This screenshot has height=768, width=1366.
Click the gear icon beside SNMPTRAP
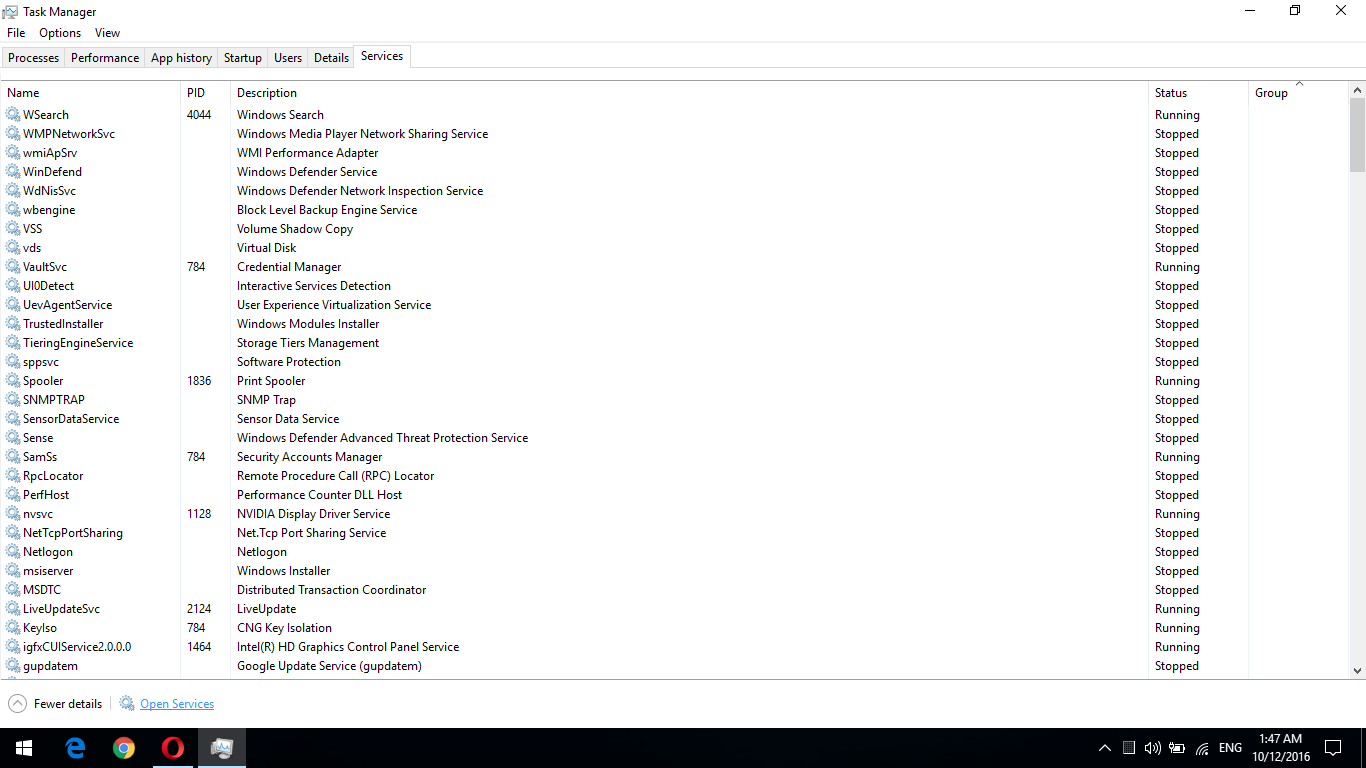(13, 400)
